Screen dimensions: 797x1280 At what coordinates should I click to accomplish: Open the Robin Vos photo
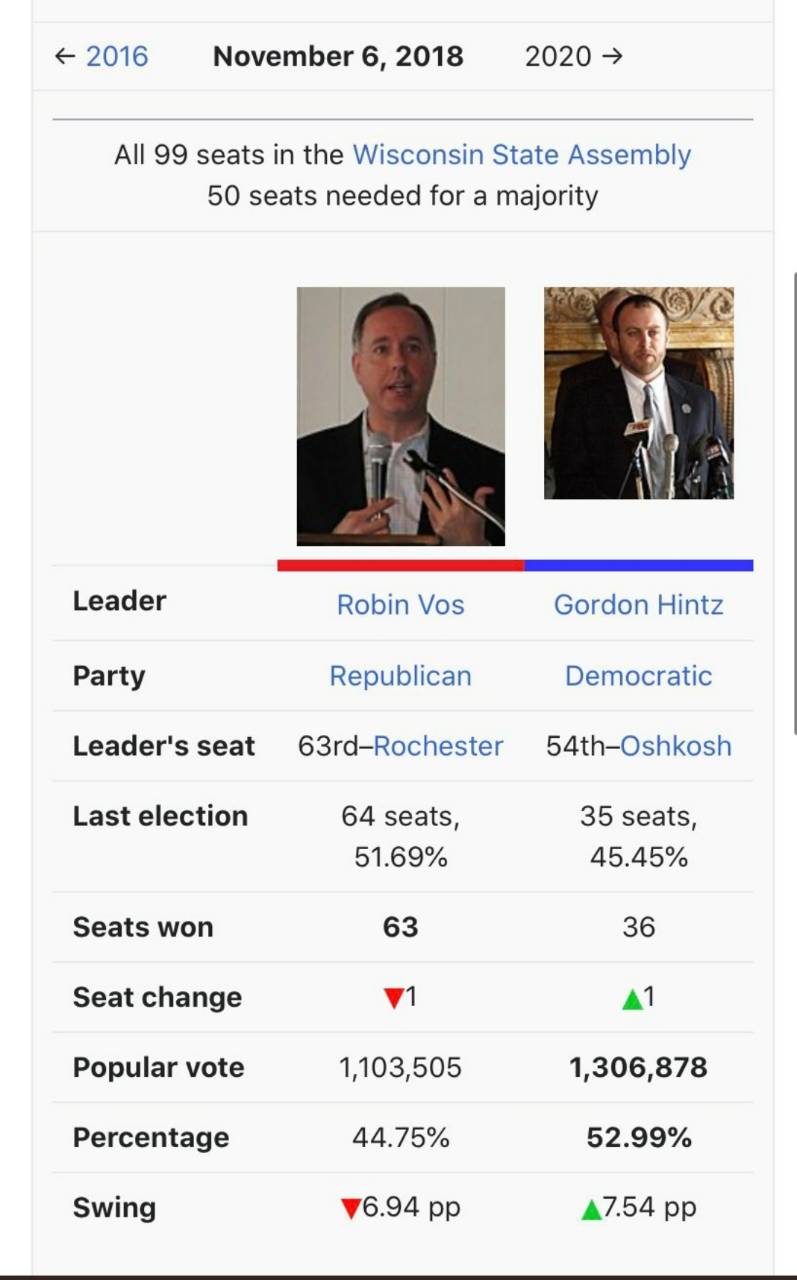(x=401, y=416)
